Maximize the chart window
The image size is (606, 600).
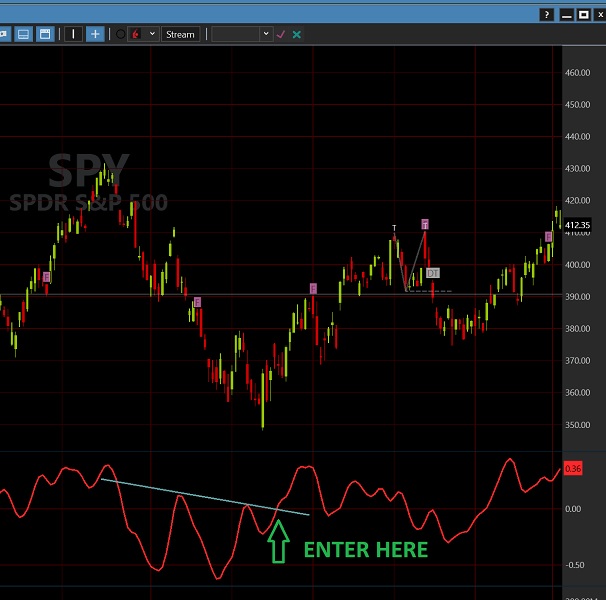584,15
